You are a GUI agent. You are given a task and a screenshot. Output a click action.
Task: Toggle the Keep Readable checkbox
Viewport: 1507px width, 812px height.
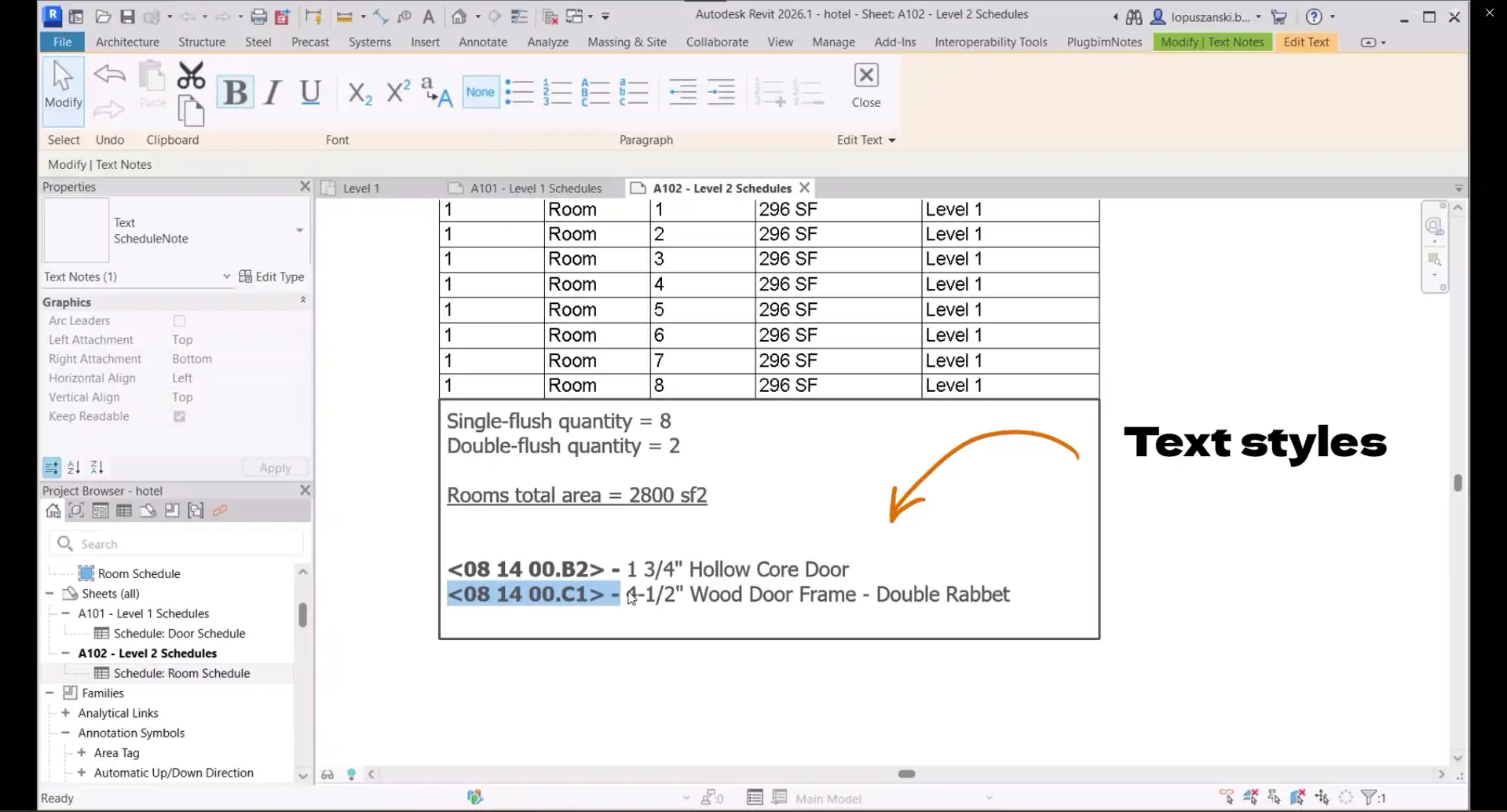click(x=179, y=416)
